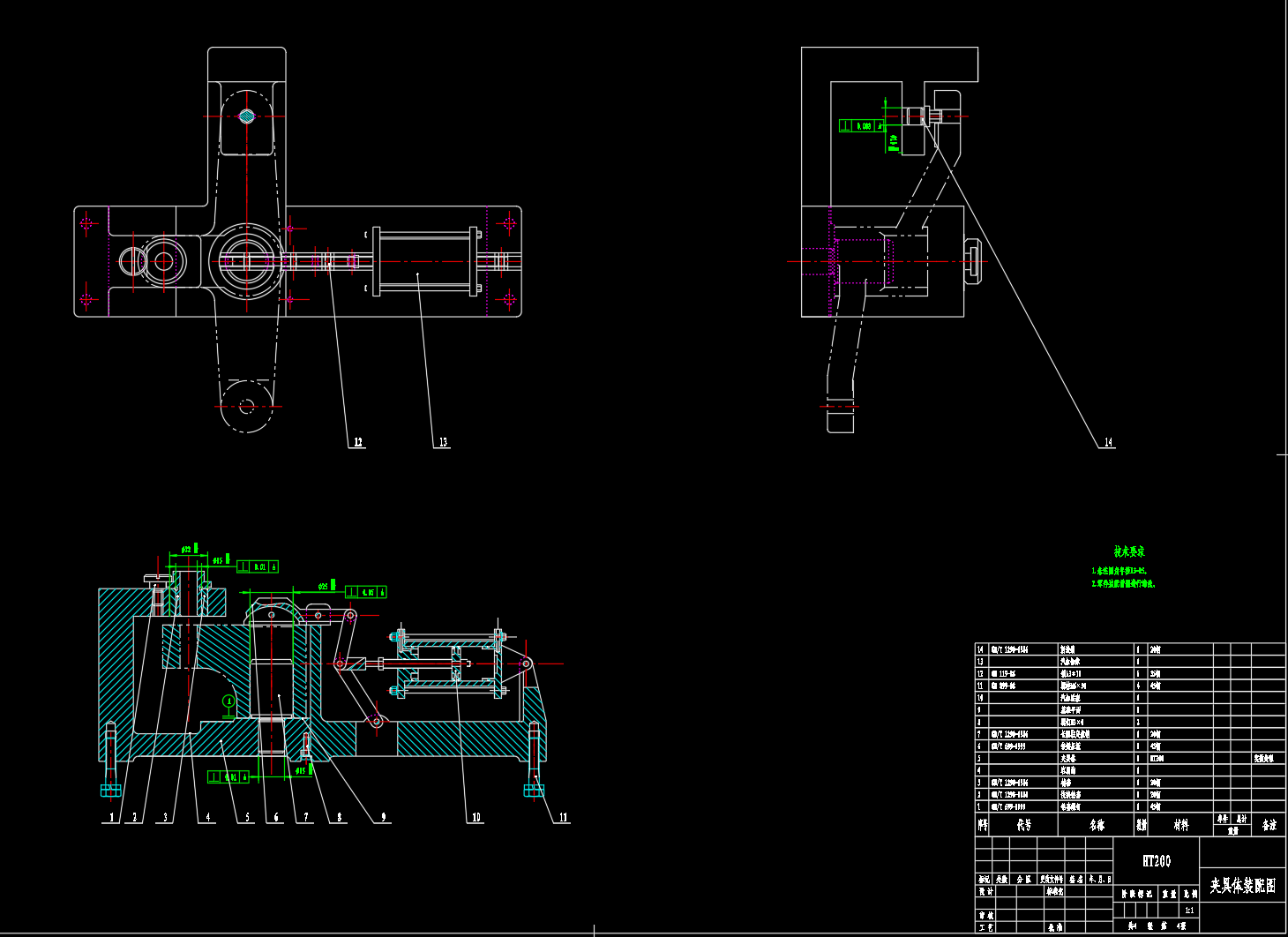Click the 代号 column header
The width and height of the screenshot is (1288, 937).
click(1023, 825)
